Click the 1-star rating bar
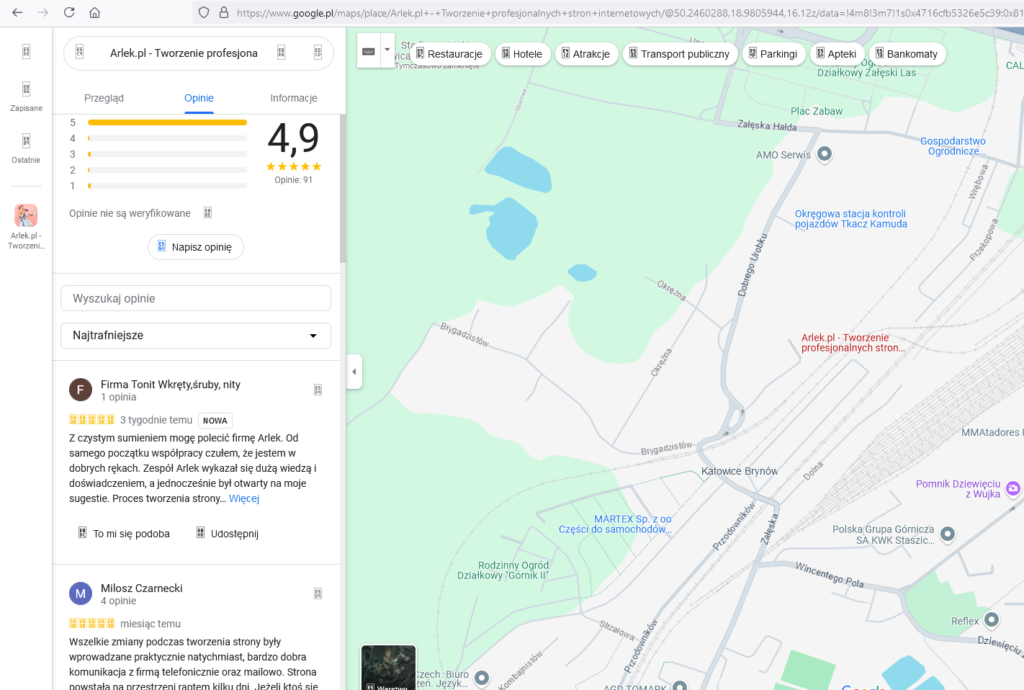Viewport: 1024px width, 690px height. (x=167, y=186)
